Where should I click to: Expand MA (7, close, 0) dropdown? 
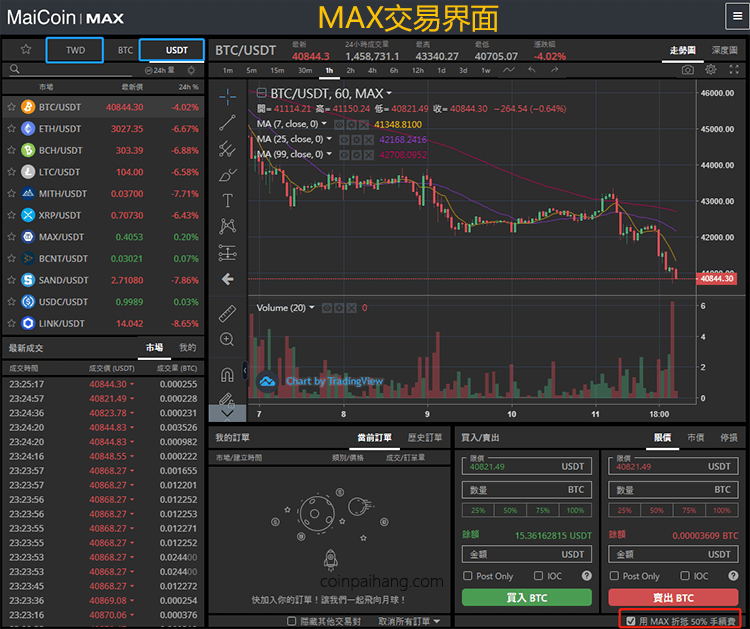[324, 123]
